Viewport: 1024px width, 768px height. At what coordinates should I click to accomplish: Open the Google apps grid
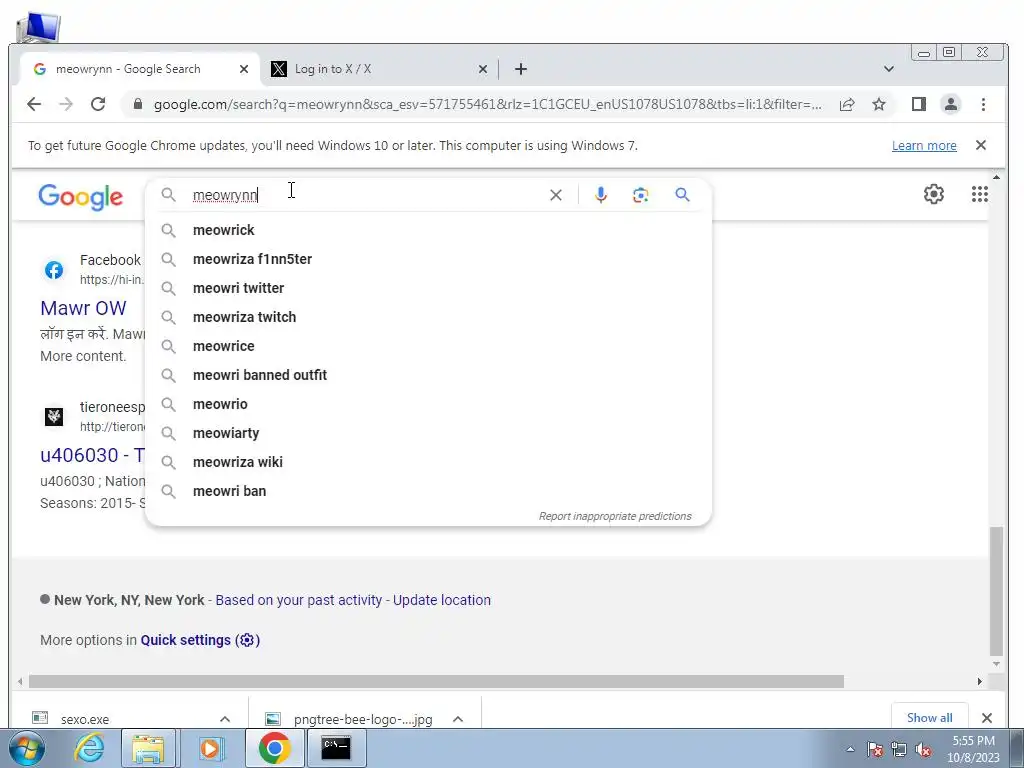980,194
